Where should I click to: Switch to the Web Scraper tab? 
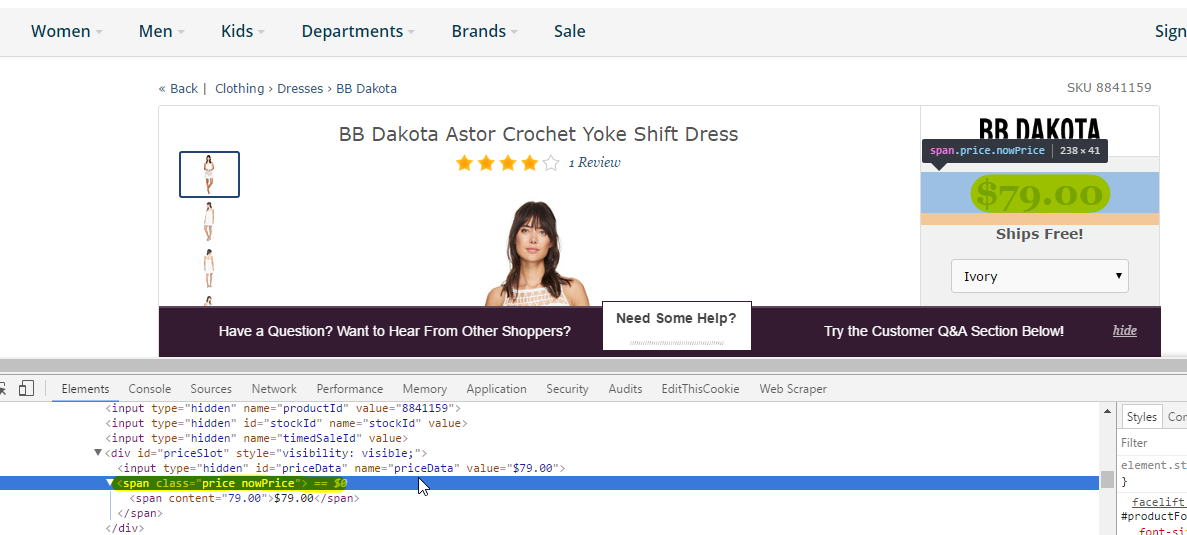tap(793, 389)
